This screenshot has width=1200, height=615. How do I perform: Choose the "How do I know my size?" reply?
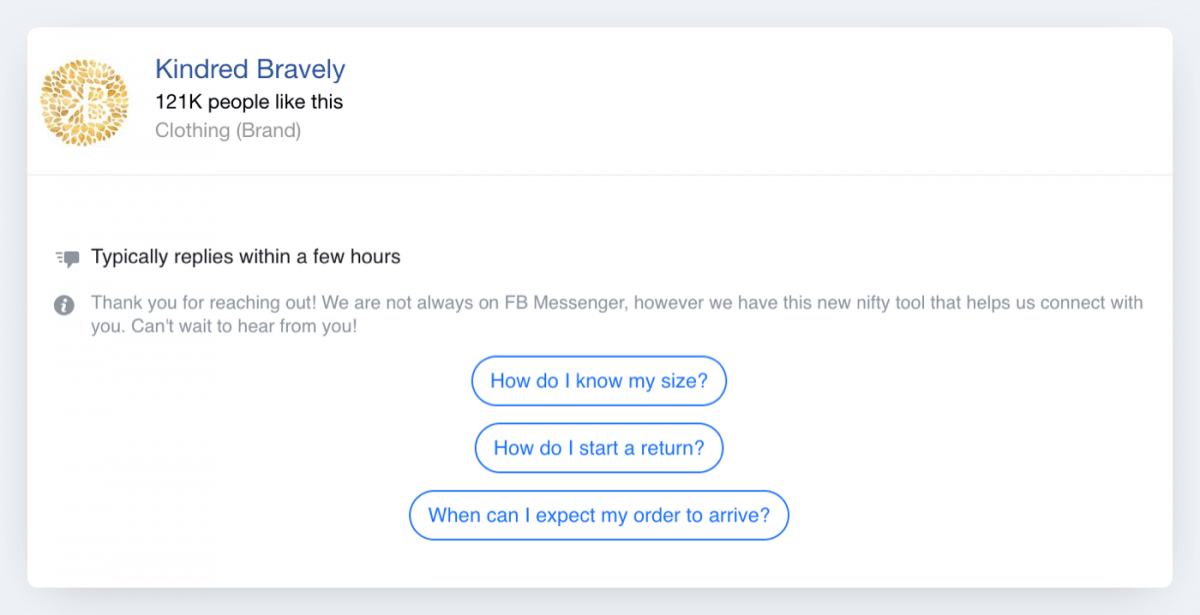[x=599, y=381]
